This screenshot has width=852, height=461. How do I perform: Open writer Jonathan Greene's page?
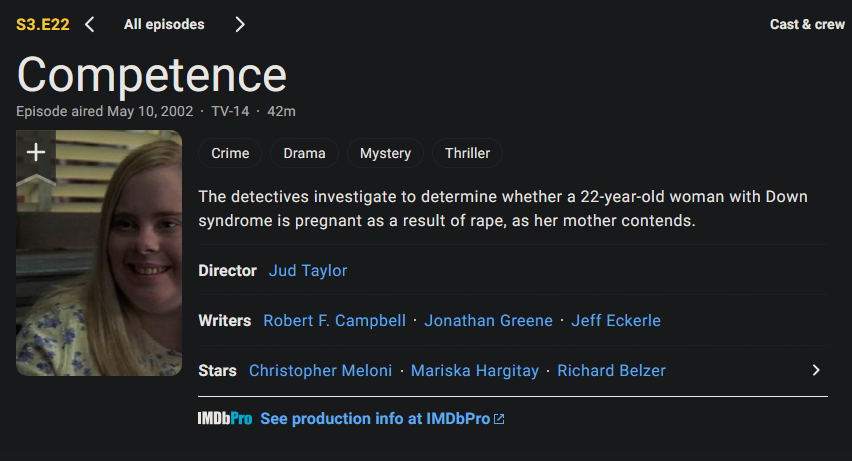click(x=488, y=320)
